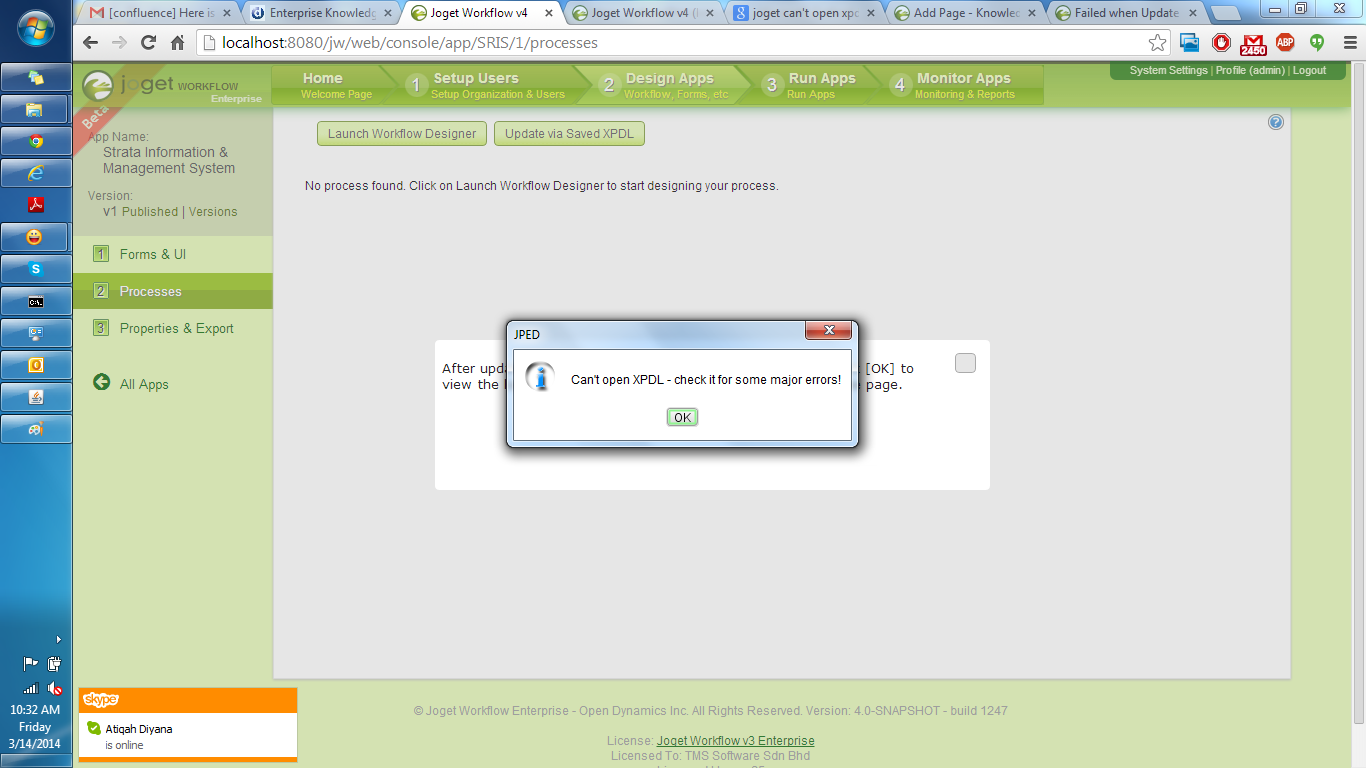Open the Outlook taskbar icon

pos(36,365)
